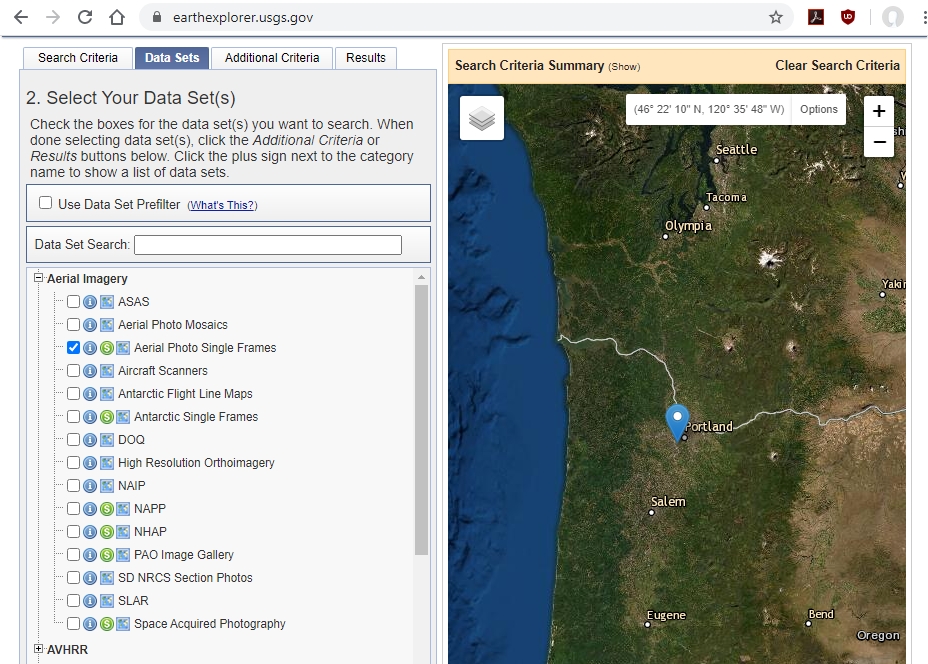Screen dimensions: 928x664
Task: Uncheck Aerial Photo Single Frames checkbox
Action: 74,348
